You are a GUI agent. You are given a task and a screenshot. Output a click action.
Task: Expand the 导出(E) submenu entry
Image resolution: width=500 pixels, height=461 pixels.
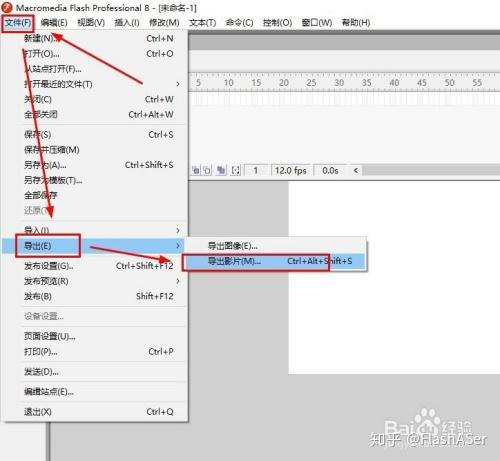[x=93, y=246]
